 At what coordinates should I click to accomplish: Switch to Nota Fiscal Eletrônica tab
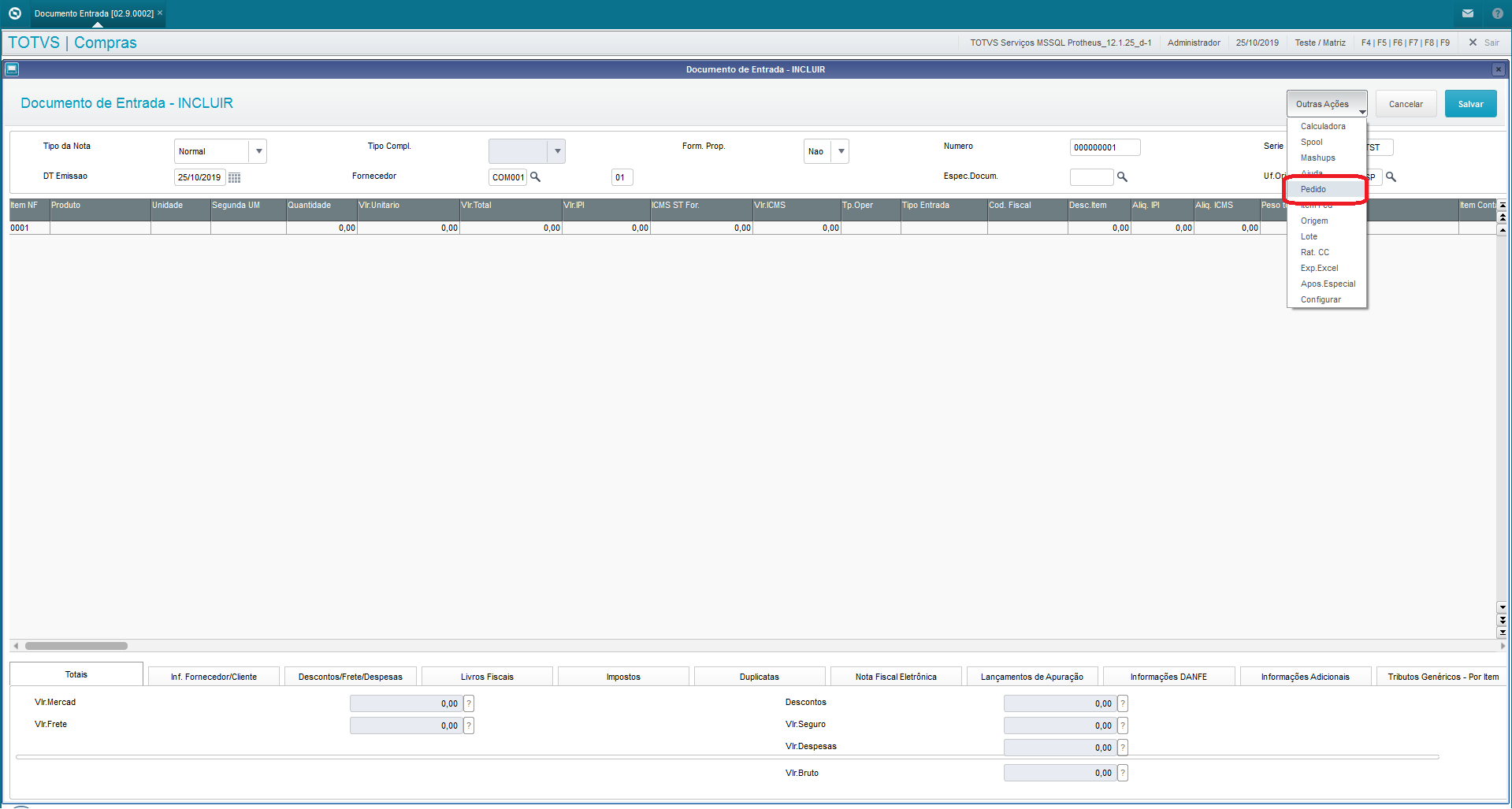pos(896,677)
